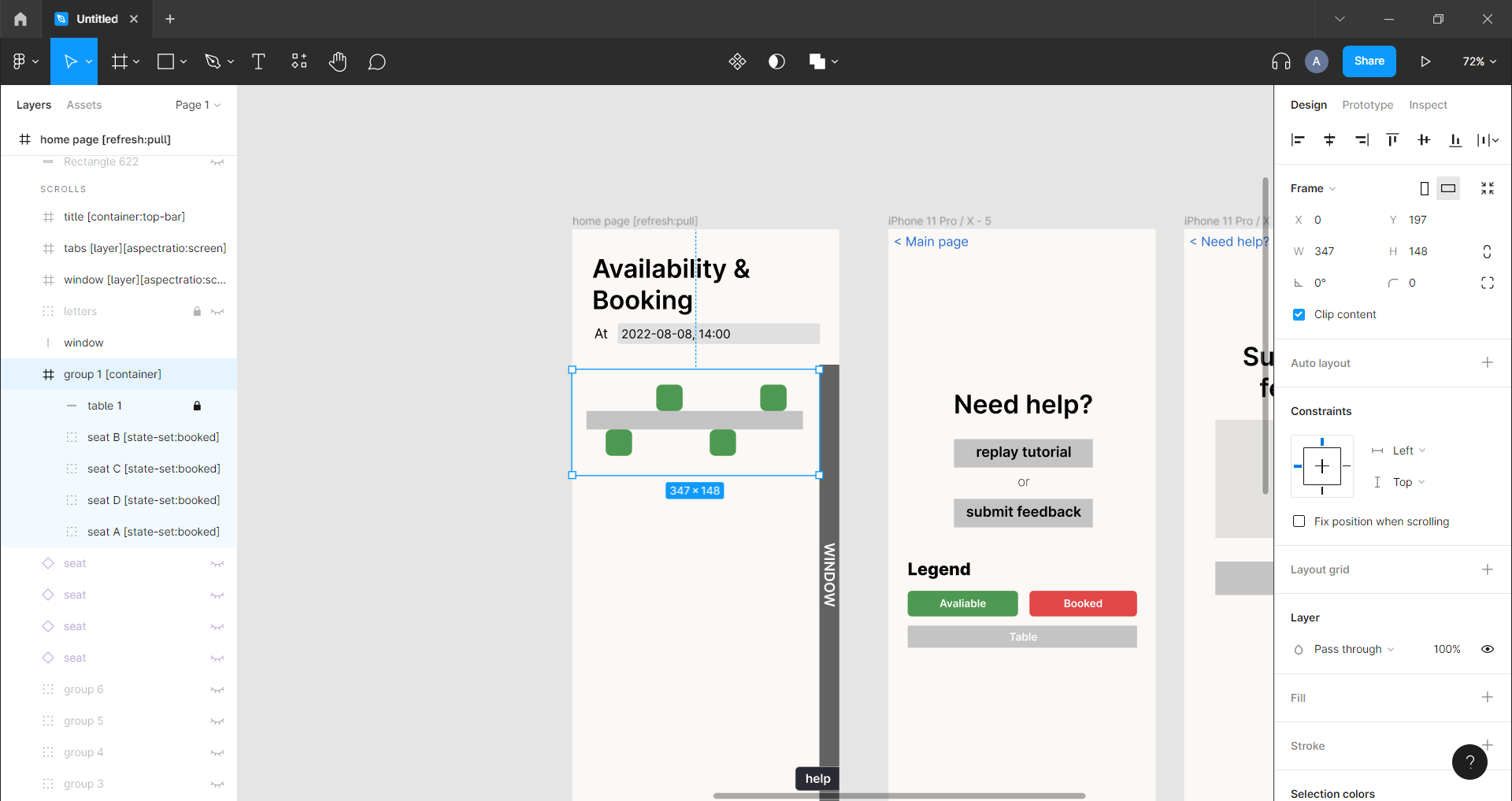Add Auto layout with plus button

point(1488,362)
